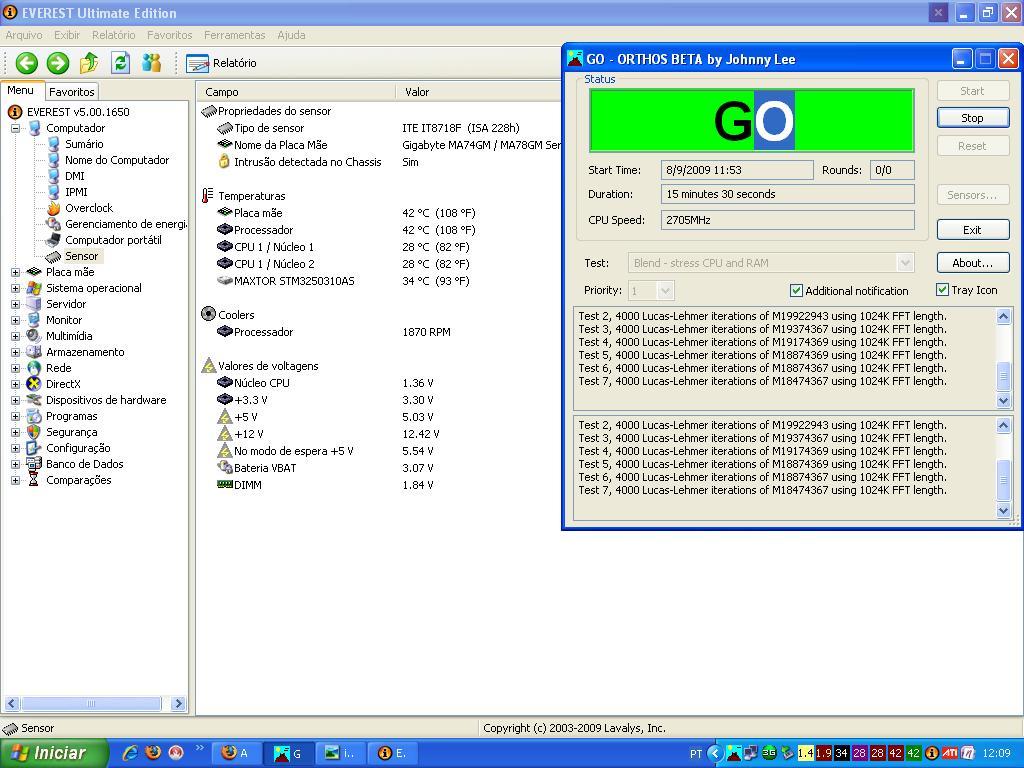
Task: Click the Iniciar start button
Action: [x=54, y=753]
